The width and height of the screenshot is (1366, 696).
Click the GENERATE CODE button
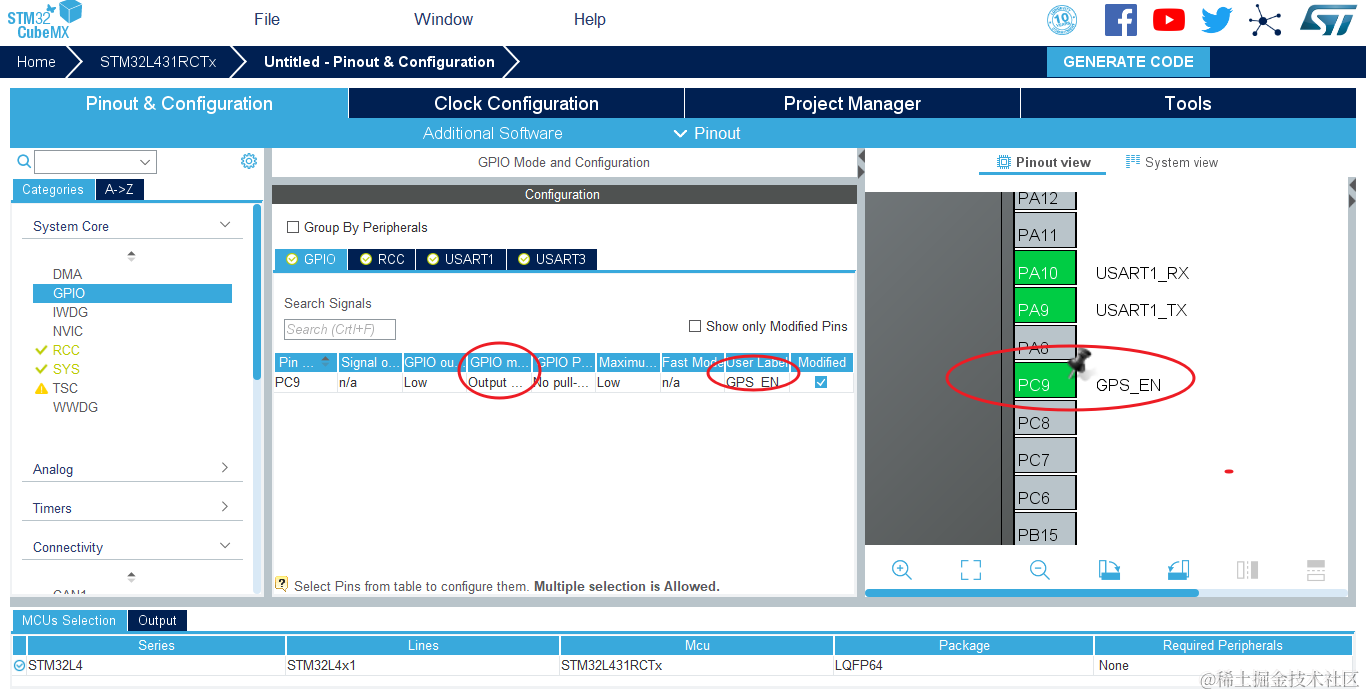(1128, 61)
